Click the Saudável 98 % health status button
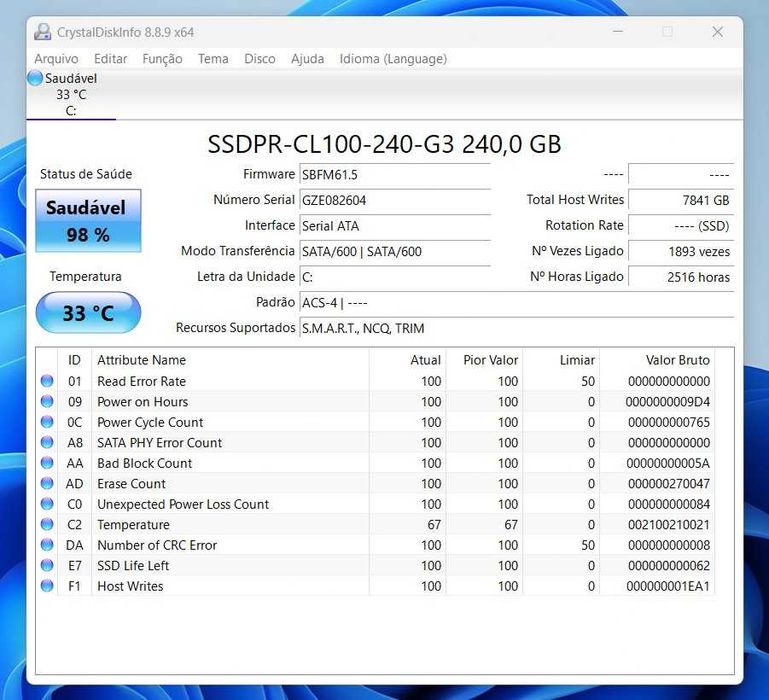 [88, 221]
